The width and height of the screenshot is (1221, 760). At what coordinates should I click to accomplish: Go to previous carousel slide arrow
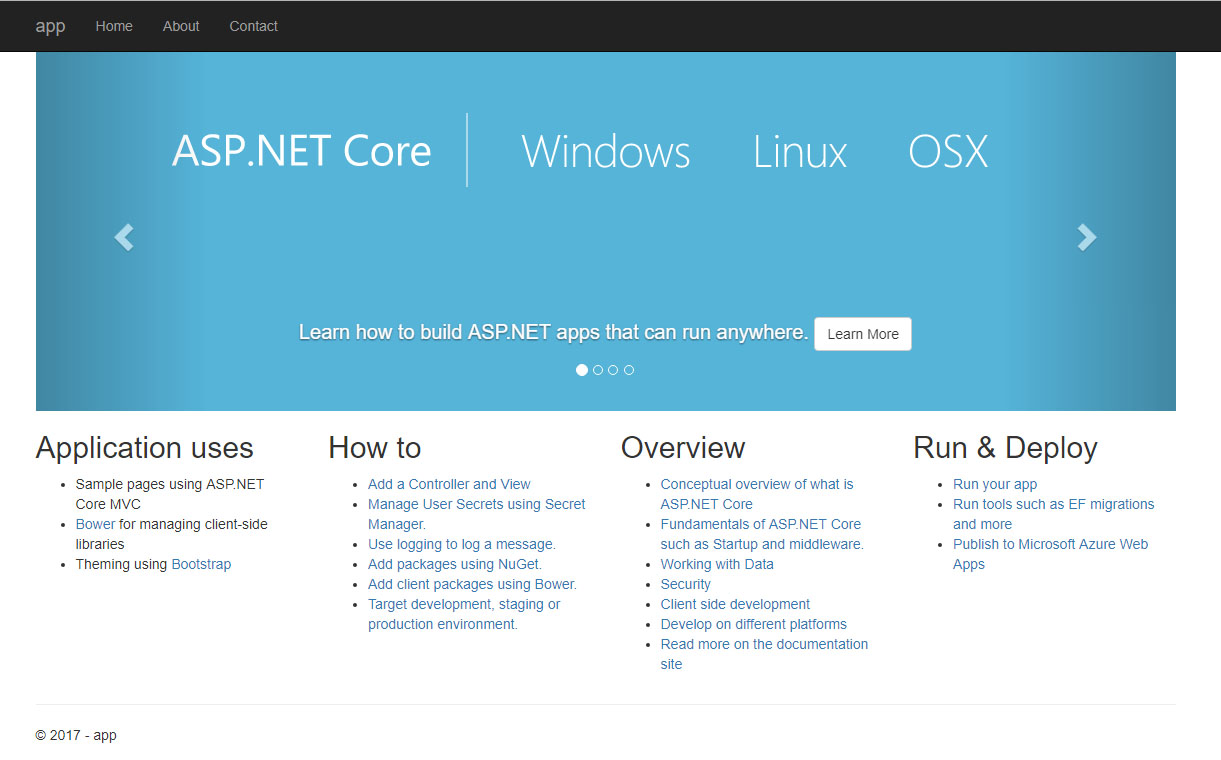pyautogui.click(x=123, y=237)
